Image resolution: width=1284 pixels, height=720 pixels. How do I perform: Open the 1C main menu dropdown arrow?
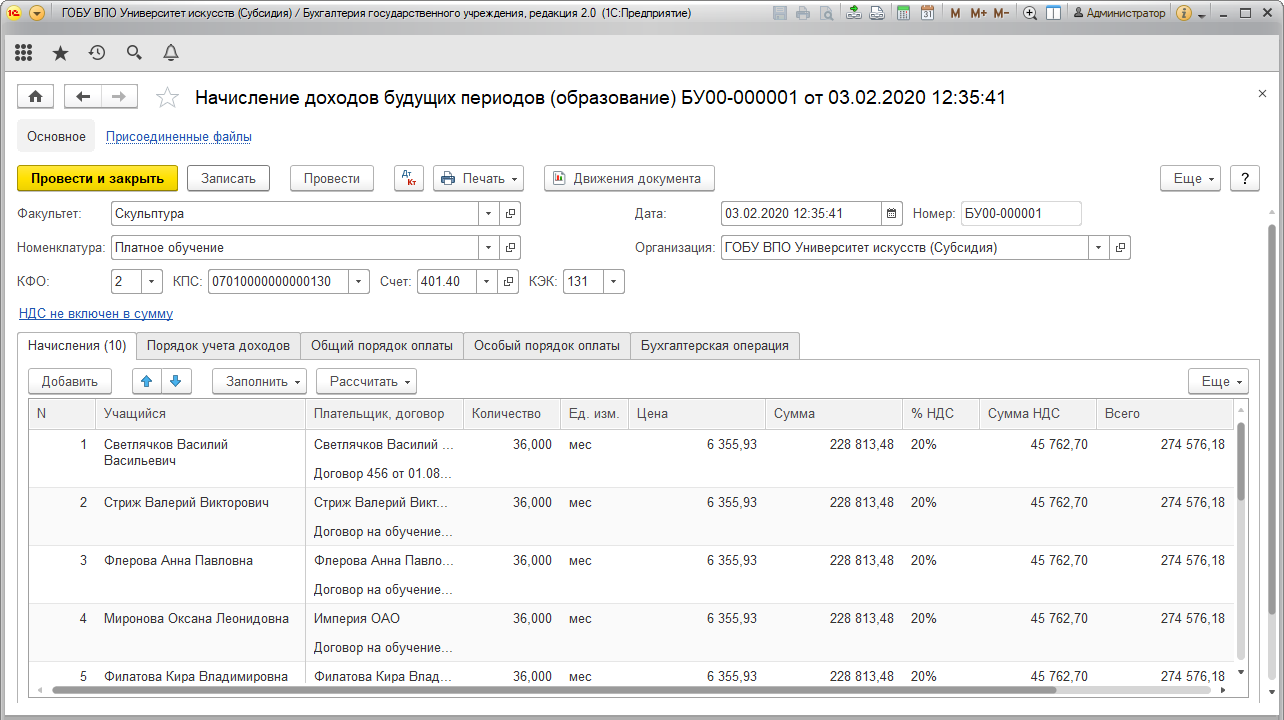[37, 13]
